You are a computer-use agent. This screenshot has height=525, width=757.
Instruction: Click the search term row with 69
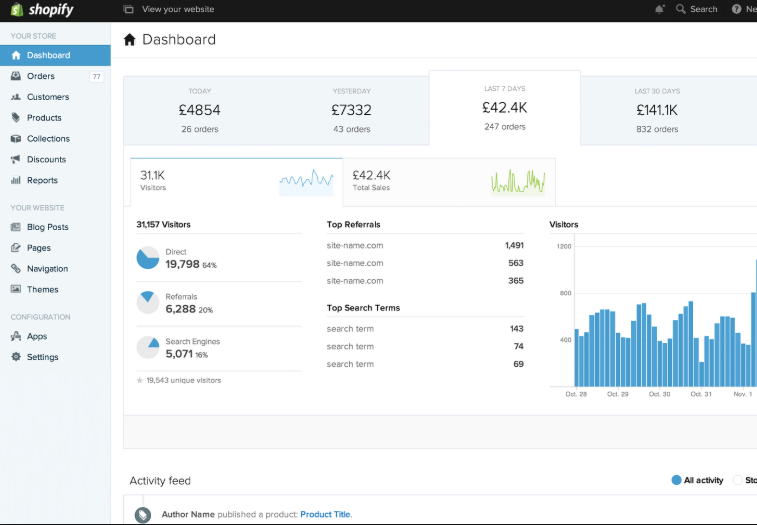(x=425, y=364)
